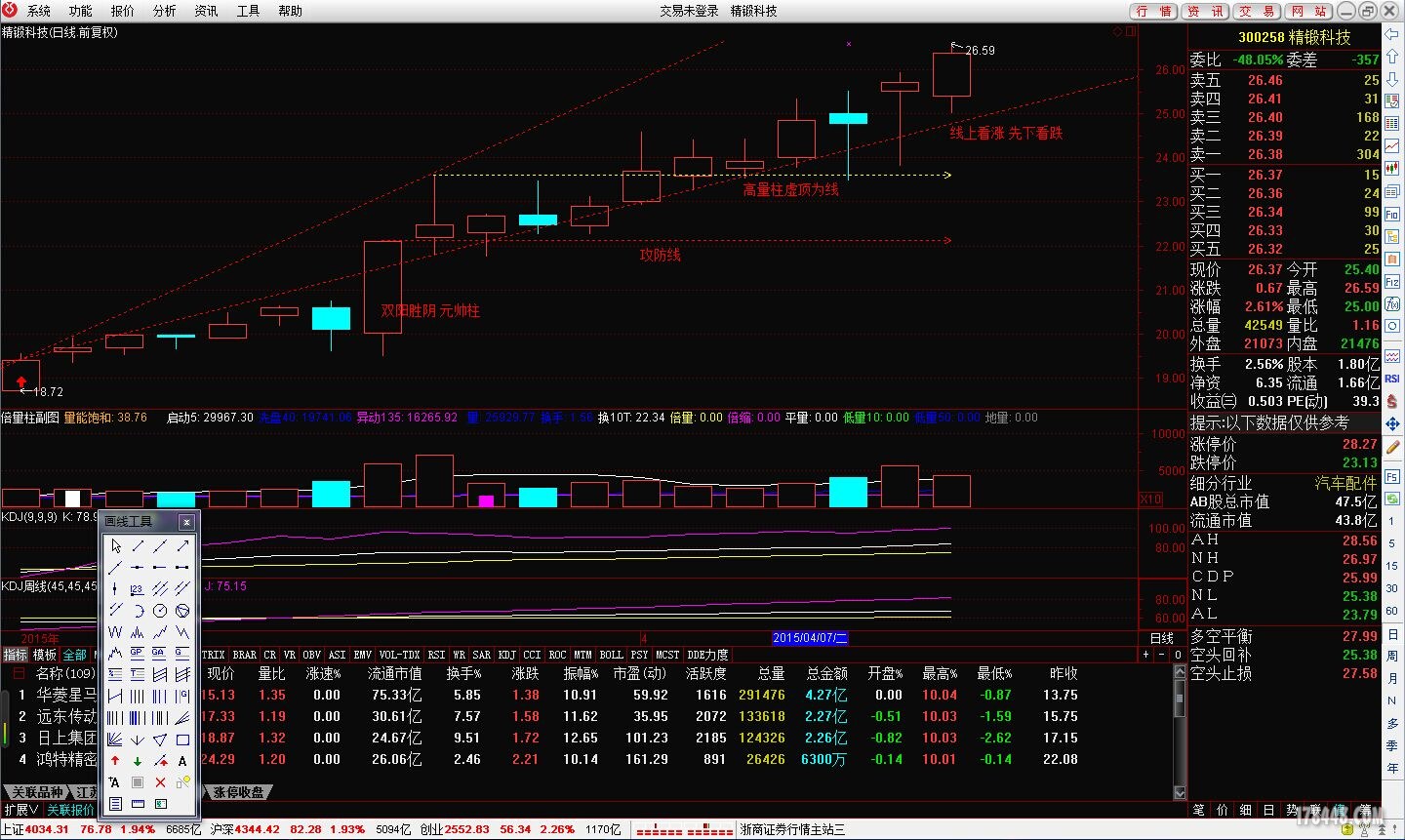Open the 工具 menu
Screen dimensions: 1405x840
pyautogui.click(x=249, y=11)
